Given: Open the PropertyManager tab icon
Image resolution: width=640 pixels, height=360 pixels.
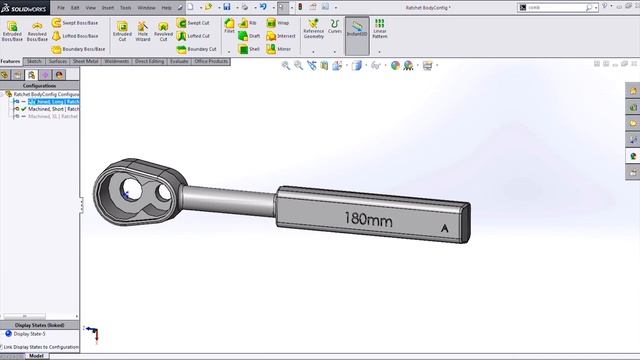Looking at the screenshot, I should [18, 75].
